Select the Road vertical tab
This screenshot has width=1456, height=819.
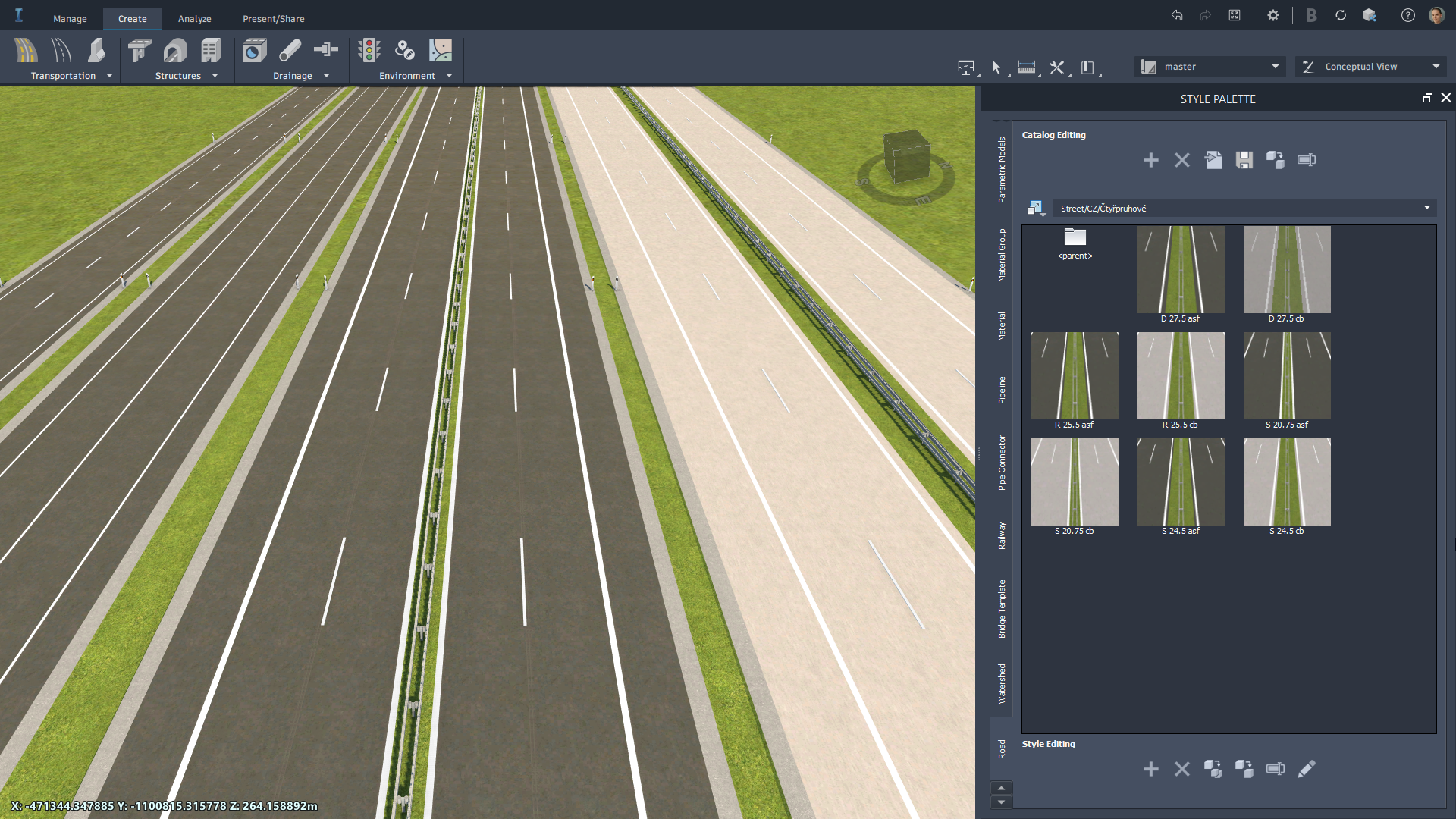1002,749
